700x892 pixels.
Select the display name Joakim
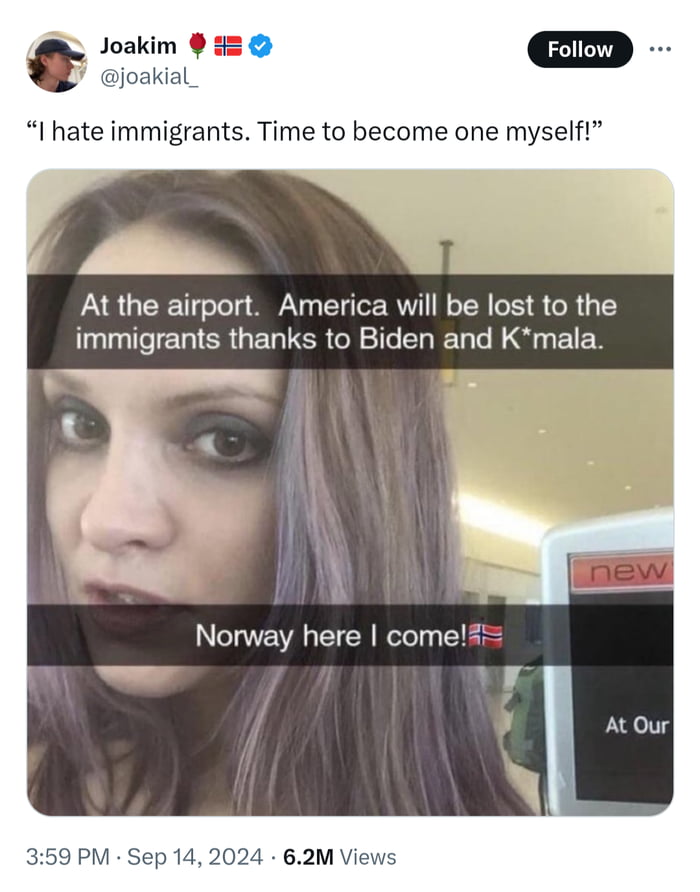[x=138, y=46]
